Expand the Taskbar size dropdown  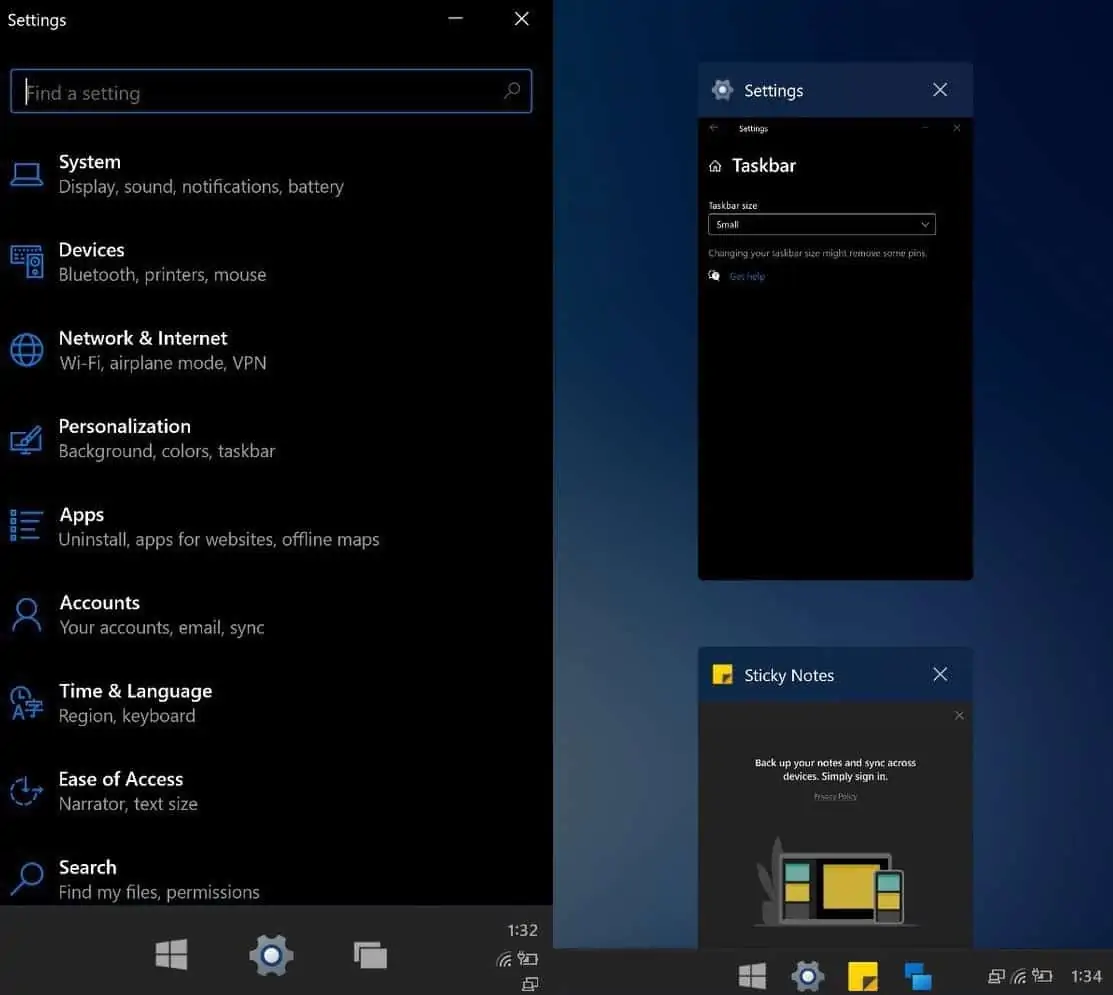tap(821, 225)
